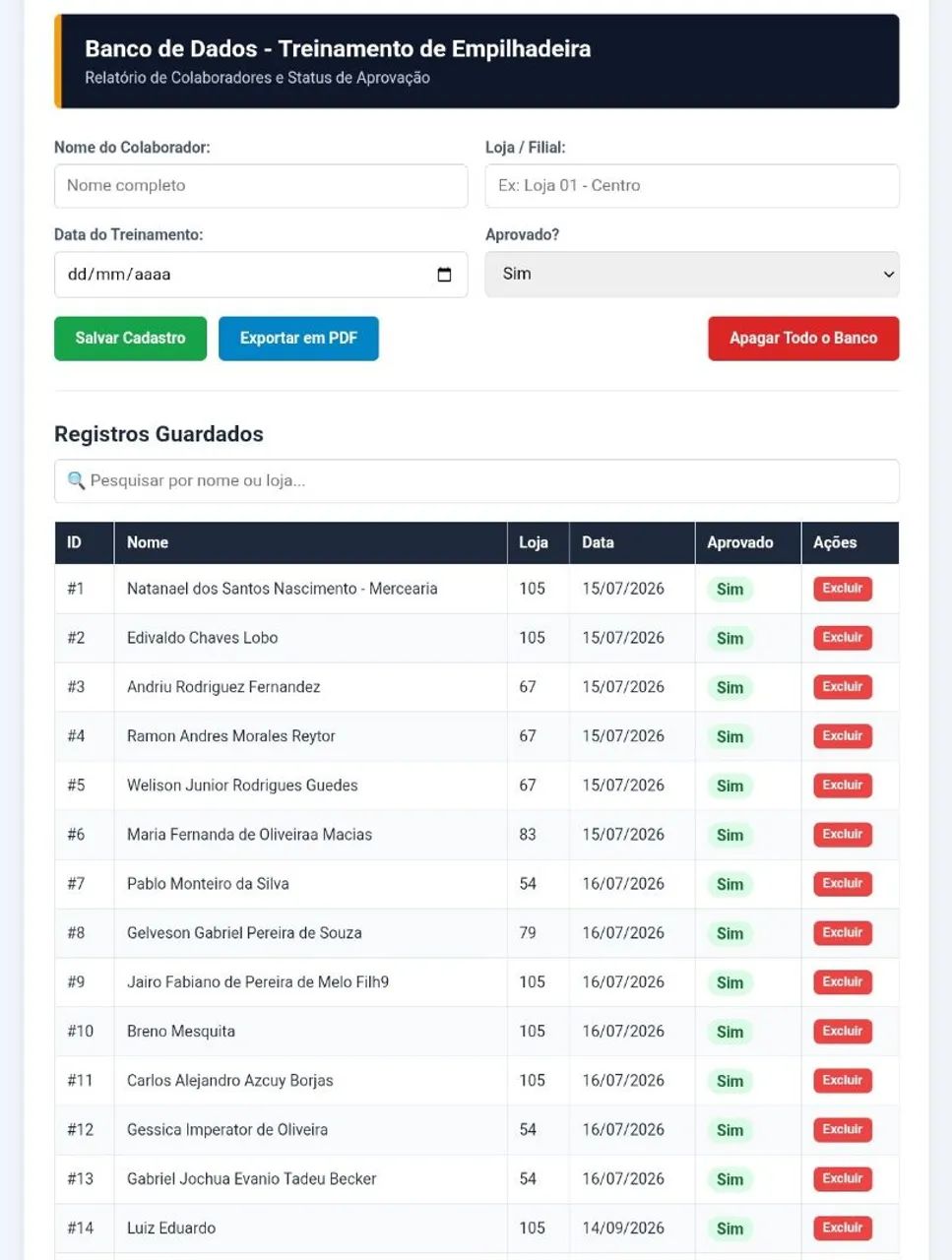Click date 16/07/2026 in Carlos Alejandro row
Image resolution: width=952 pixels, height=1260 pixels.
point(623,1081)
